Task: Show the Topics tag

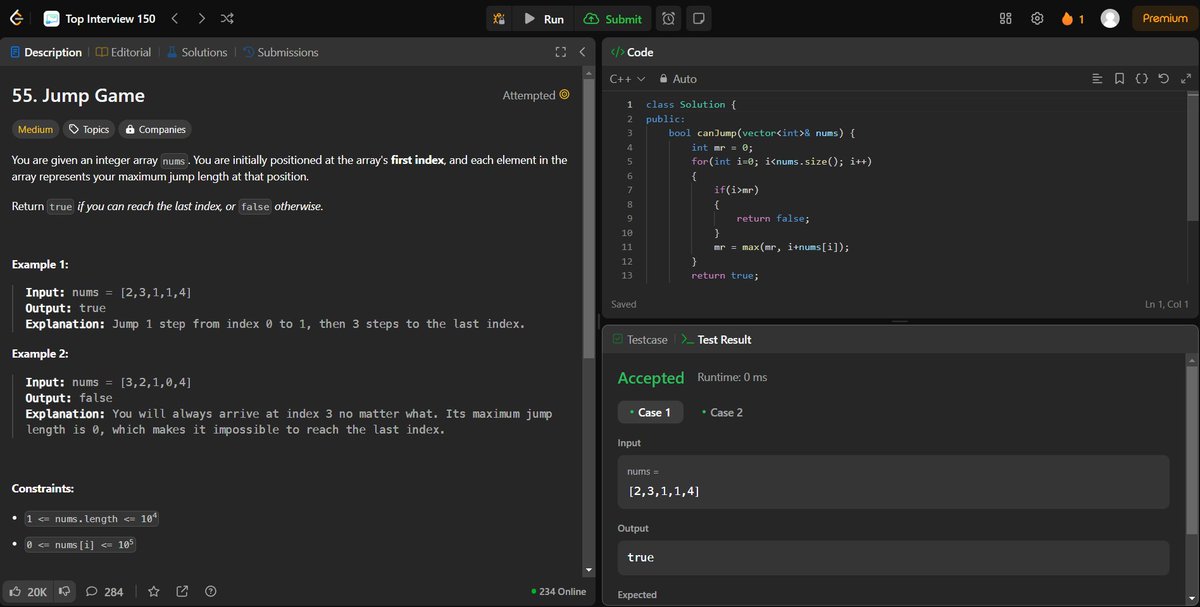Action: (88, 129)
